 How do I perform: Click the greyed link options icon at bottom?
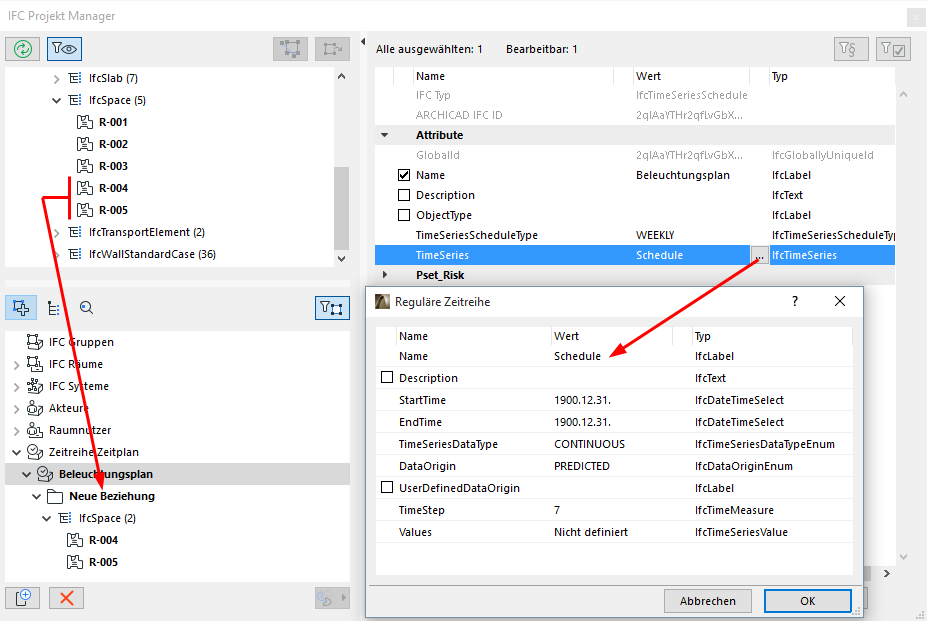[332, 598]
